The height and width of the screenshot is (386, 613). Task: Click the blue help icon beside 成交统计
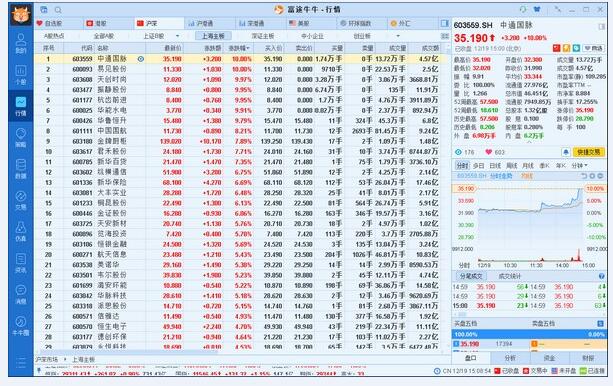coord(602,276)
